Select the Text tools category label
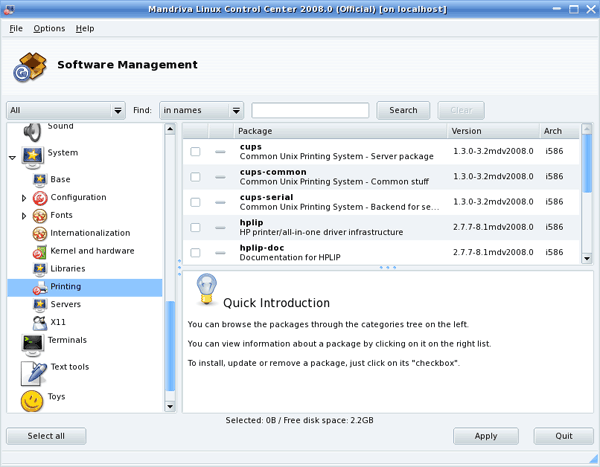600x467 pixels. coord(70,367)
